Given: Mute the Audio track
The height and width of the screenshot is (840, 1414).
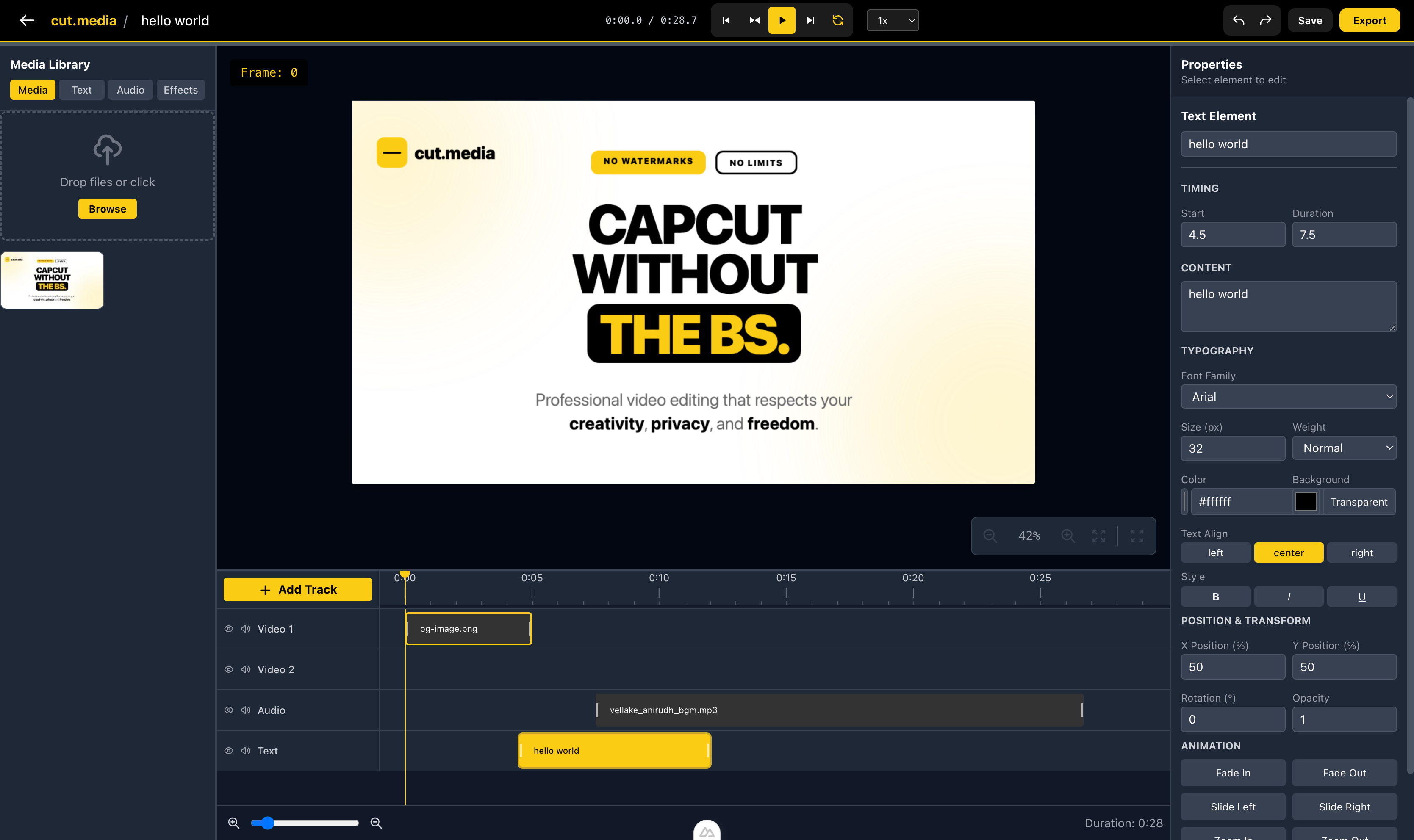Looking at the screenshot, I should 246,710.
